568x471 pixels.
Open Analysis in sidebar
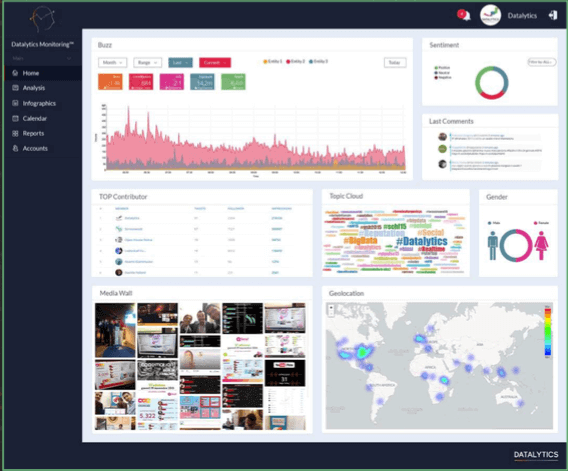[43, 88]
